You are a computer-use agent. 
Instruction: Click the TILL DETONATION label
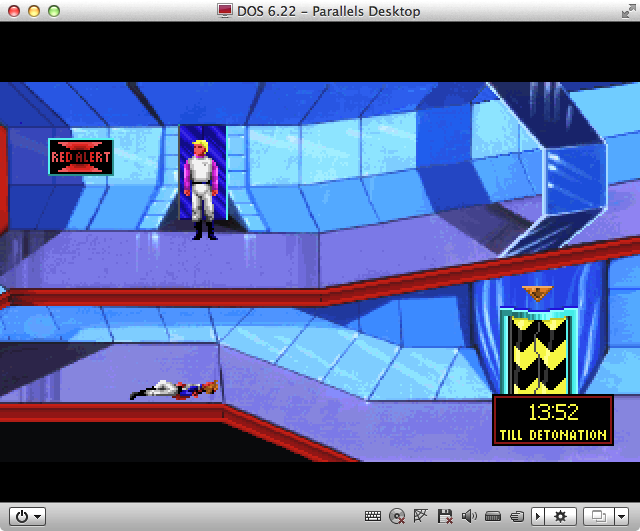(x=553, y=435)
